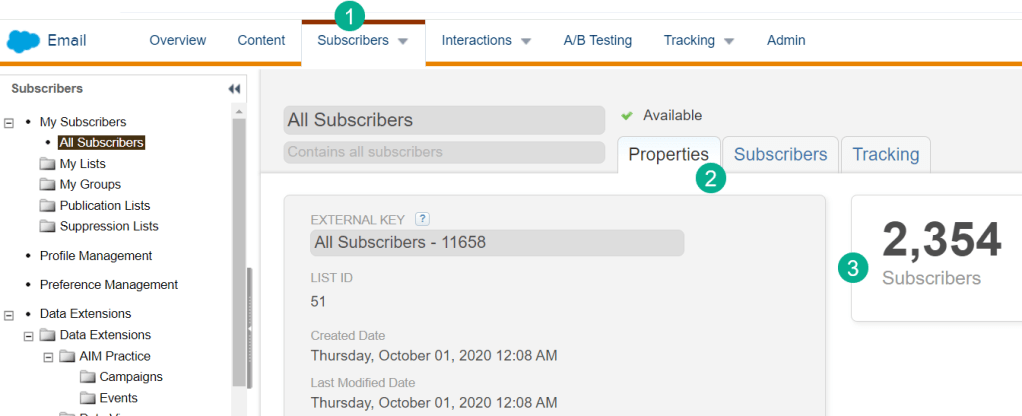This screenshot has width=1022, height=416.
Task: Click the External Key input field
Action: (497, 242)
